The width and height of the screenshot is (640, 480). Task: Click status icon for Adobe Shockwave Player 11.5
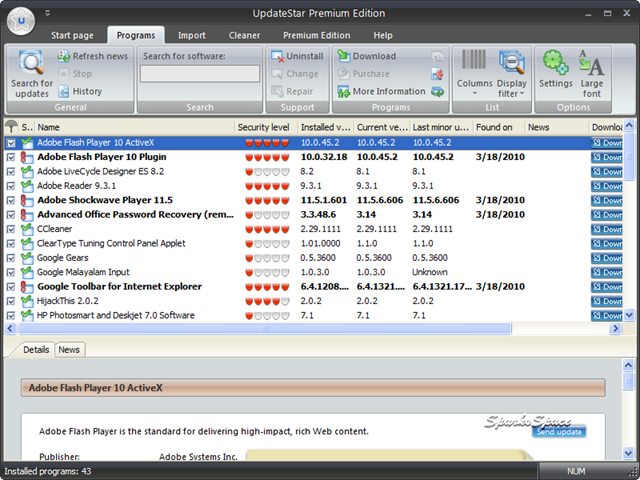(27, 200)
